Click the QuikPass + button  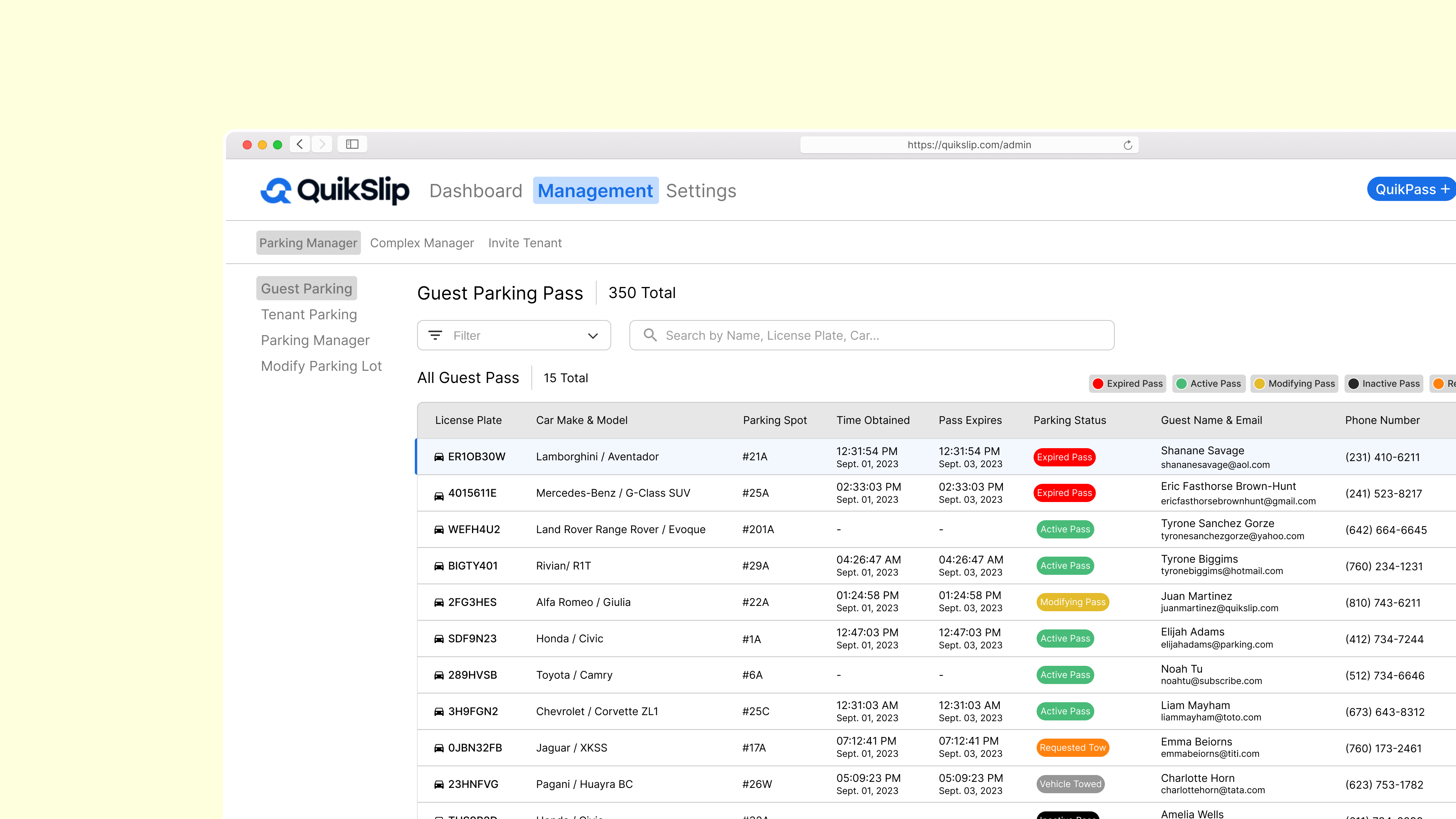point(1411,189)
